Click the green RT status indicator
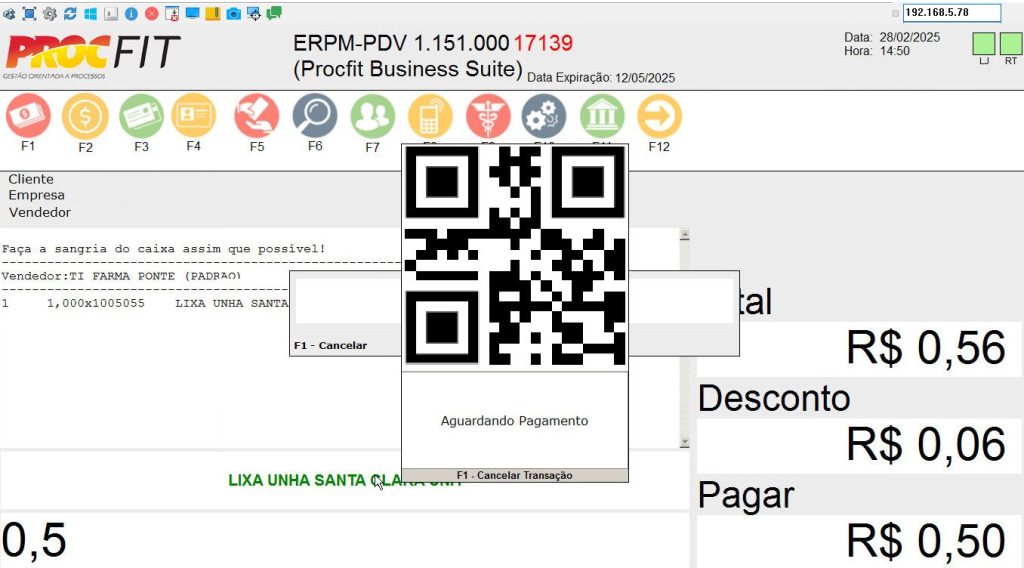Viewport: 1024px width, 568px height. pyautogui.click(x=1011, y=44)
